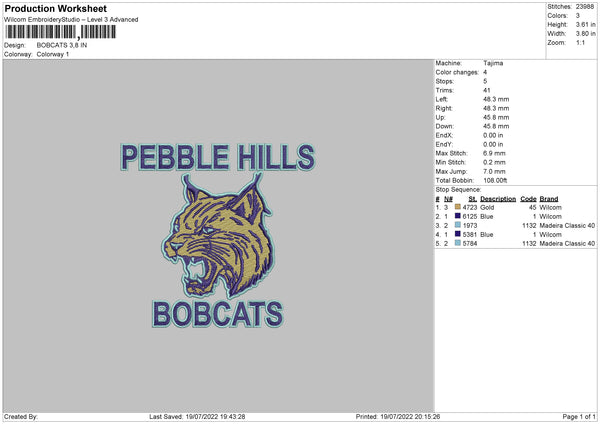Click the Height value 3.61 in

tap(585, 24)
